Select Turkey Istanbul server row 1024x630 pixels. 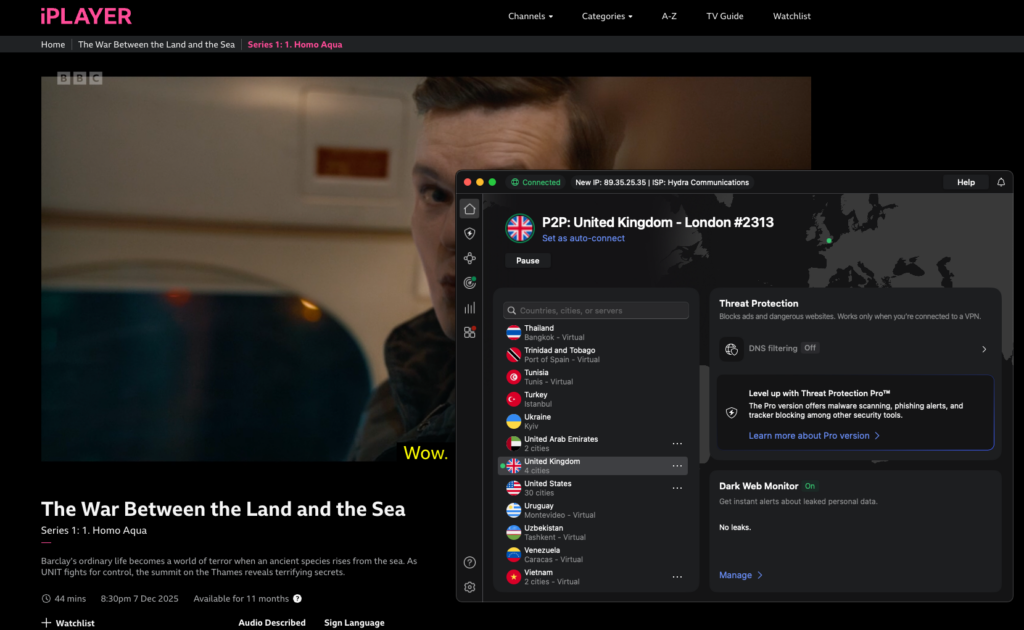[594, 400]
